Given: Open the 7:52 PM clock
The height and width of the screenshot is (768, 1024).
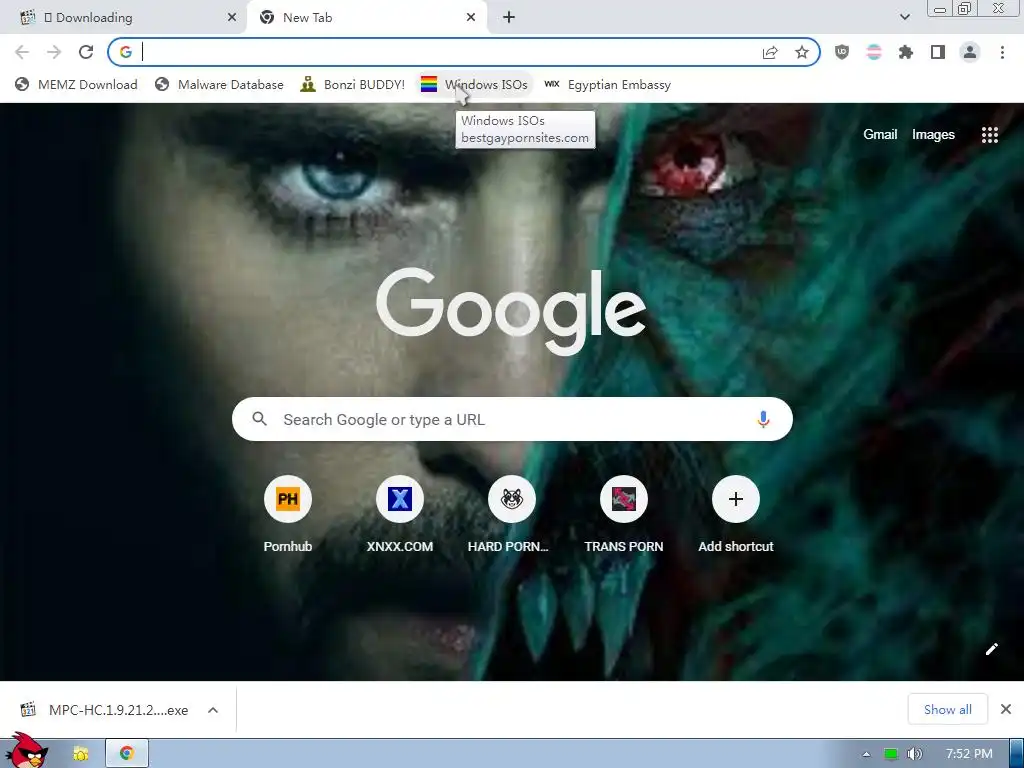Looking at the screenshot, I should pos(969,754).
